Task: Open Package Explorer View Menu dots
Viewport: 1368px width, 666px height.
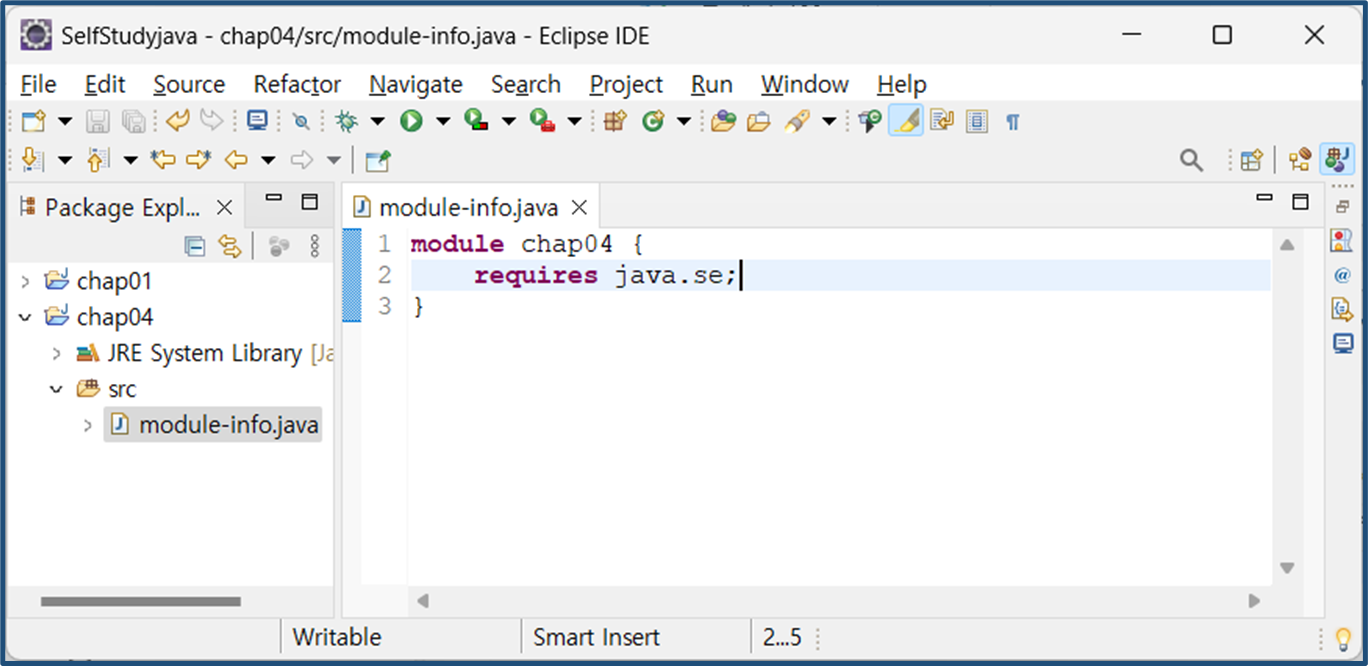Action: click(315, 246)
